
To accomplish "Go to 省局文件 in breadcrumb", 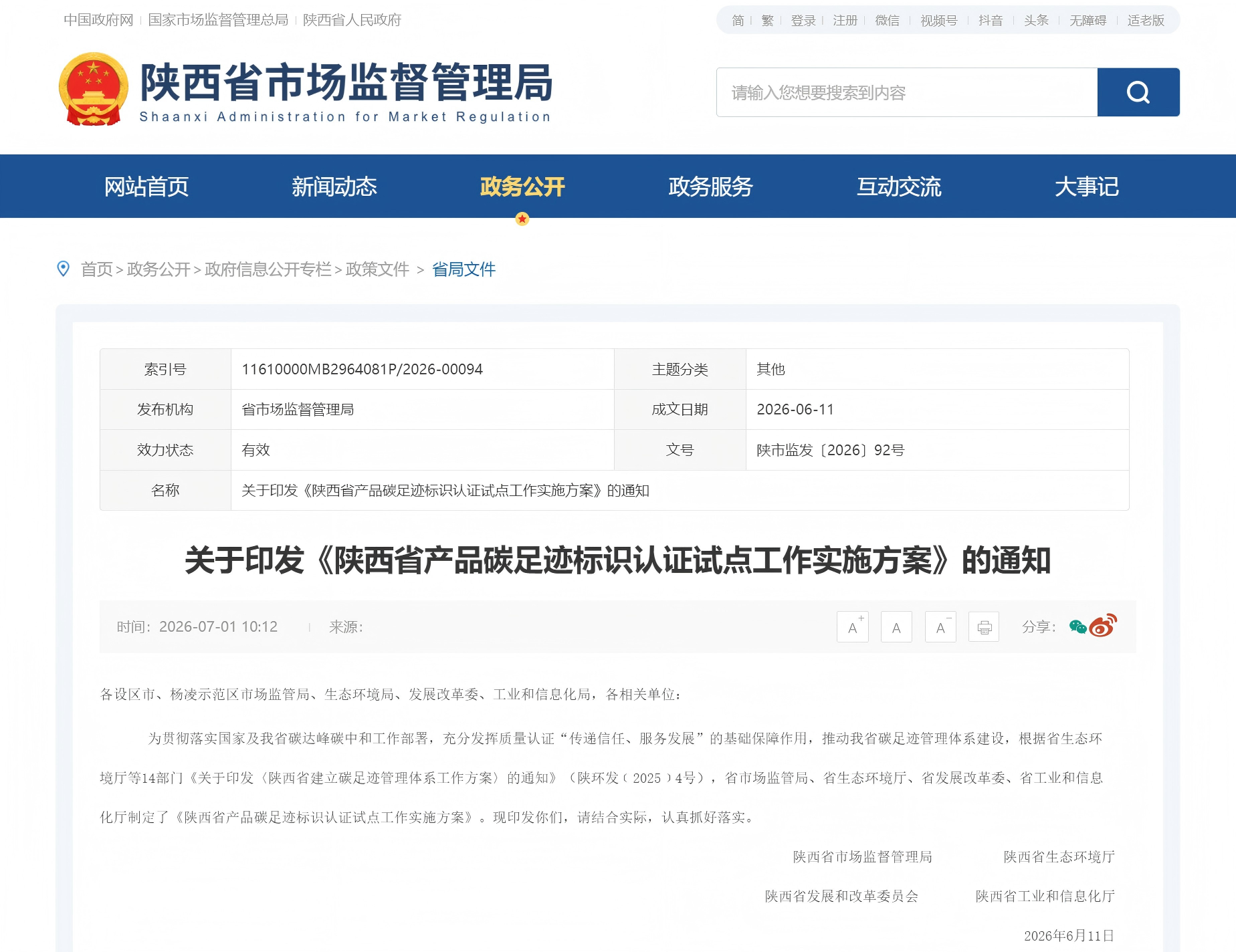I will tap(463, 269).
